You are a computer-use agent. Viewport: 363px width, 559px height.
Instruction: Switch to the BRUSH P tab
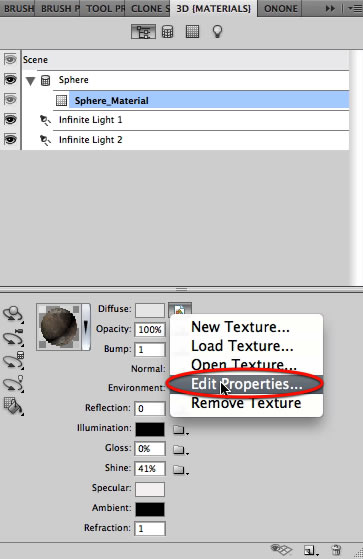click(57, 8)
